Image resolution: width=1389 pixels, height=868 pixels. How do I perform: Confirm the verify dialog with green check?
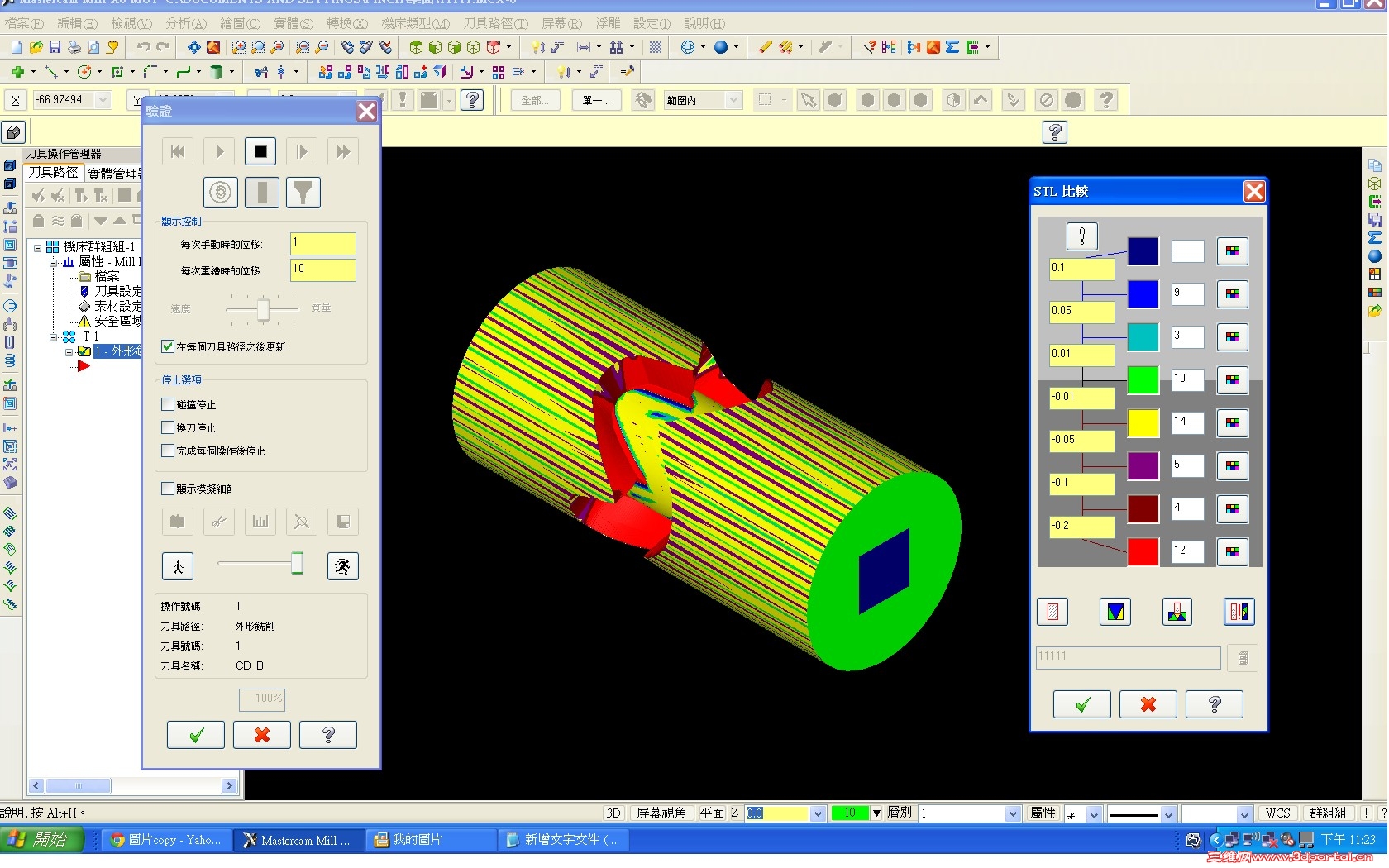196,735
